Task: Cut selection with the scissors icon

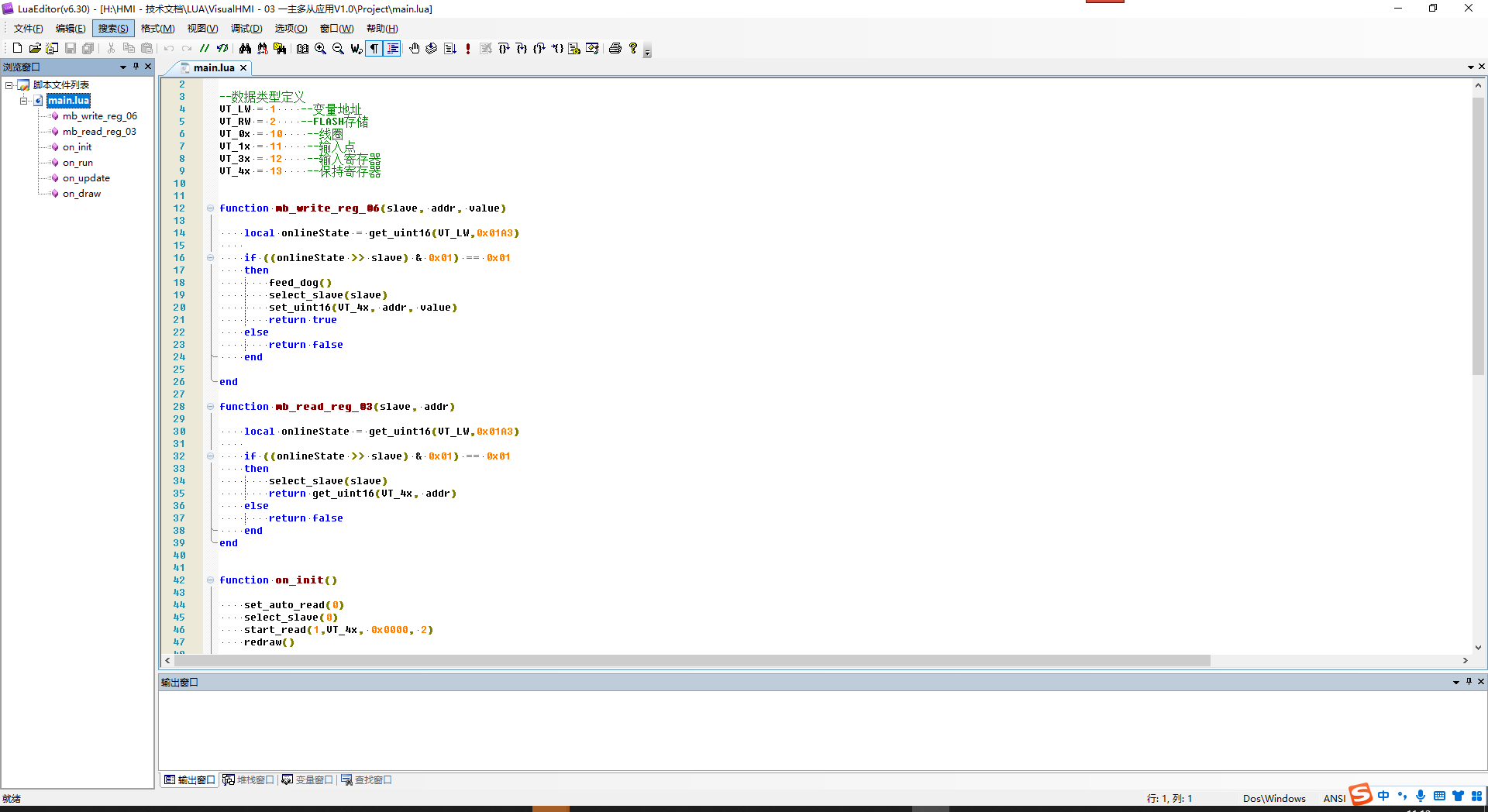Action: pos(112,48)
